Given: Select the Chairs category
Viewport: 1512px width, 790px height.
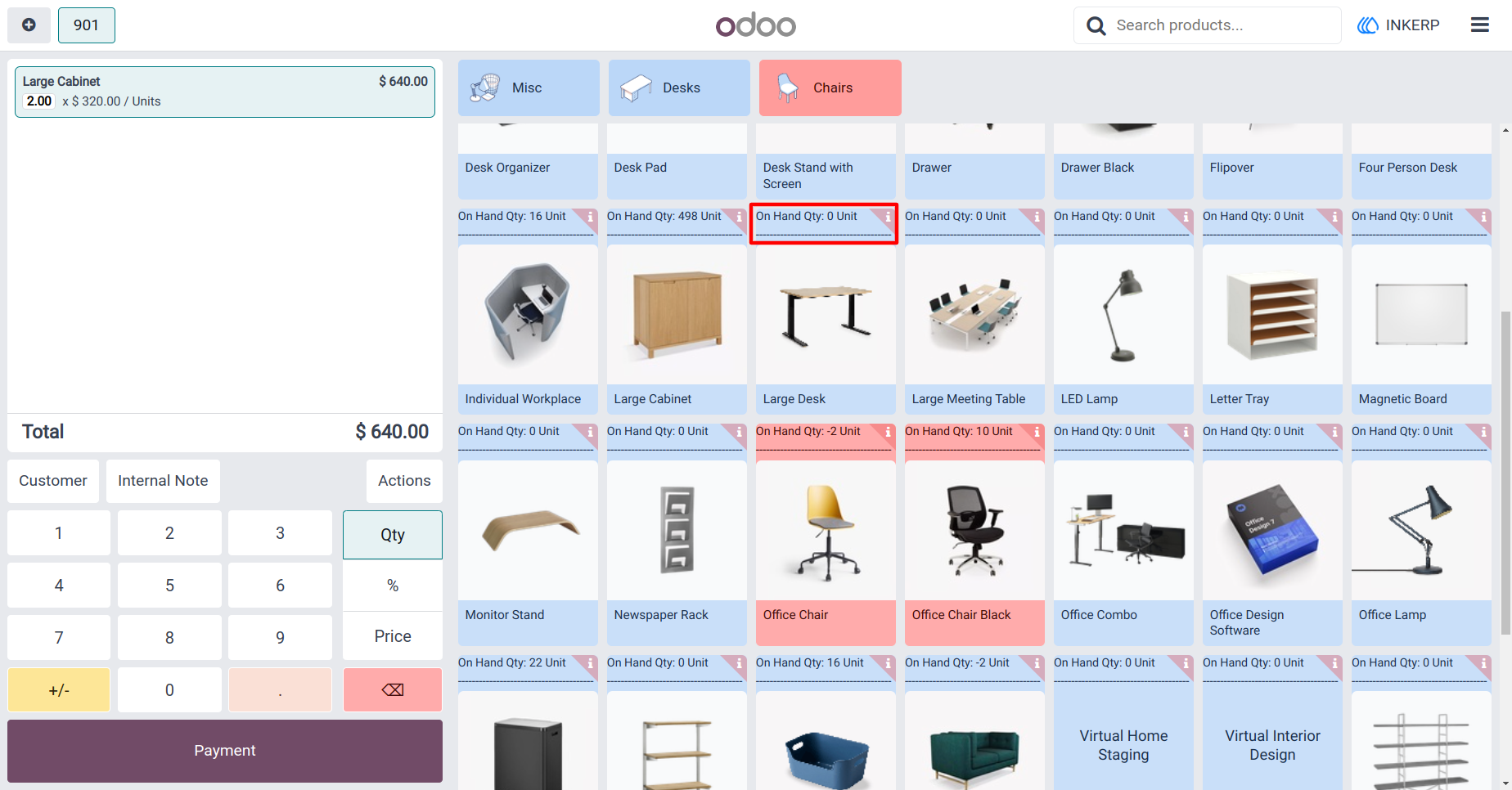Looking at the screenshot, I should (x=830, y=88).
